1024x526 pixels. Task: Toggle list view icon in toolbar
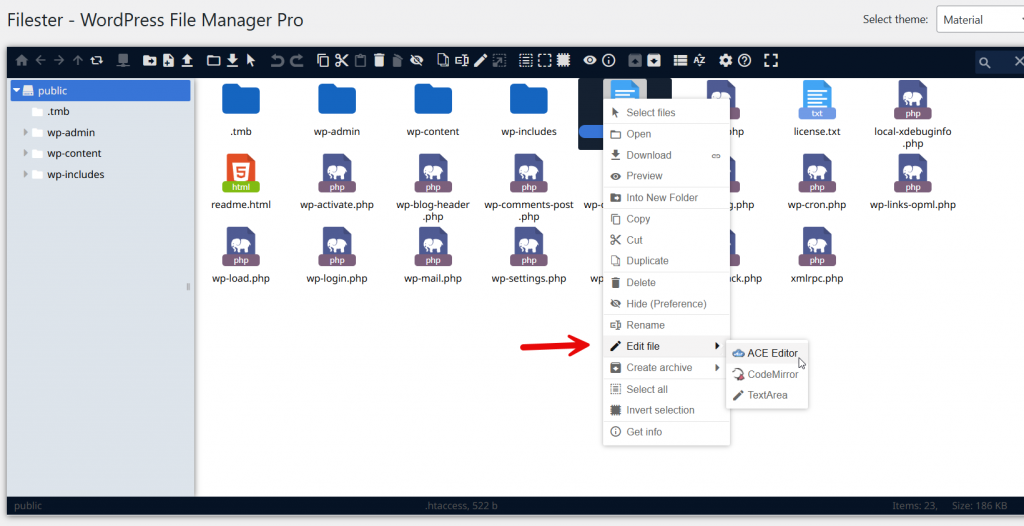(x=680, y=61)
